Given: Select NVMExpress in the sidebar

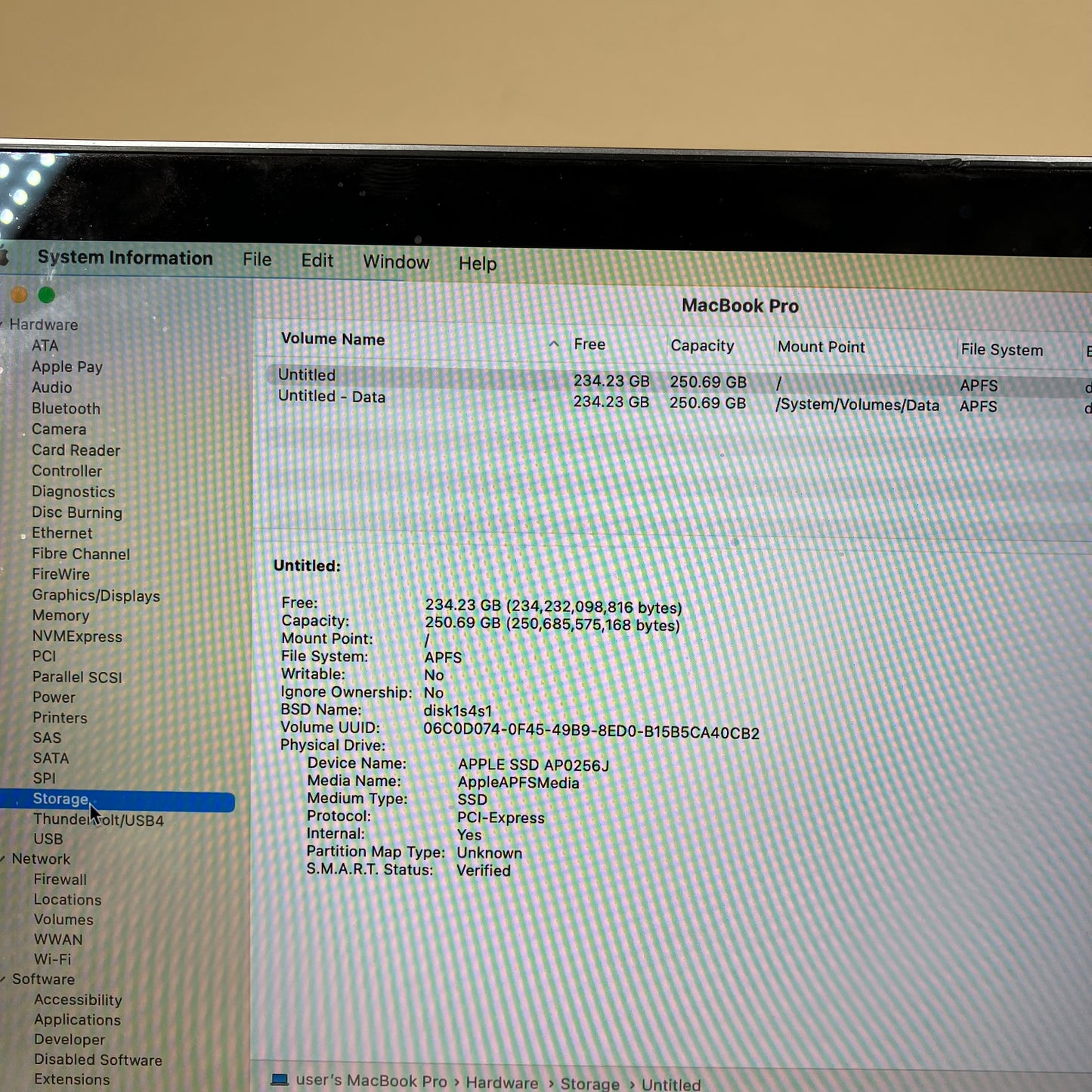Looking at the screenshot, I should point(77,636).
